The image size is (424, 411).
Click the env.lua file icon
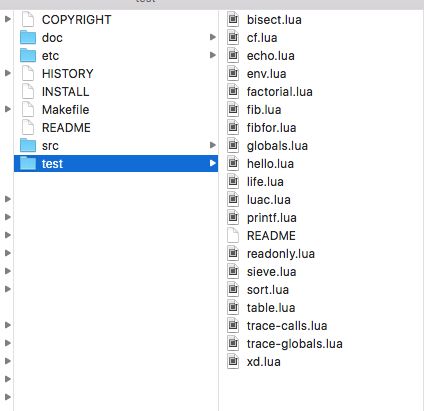[x=233, y=73]
